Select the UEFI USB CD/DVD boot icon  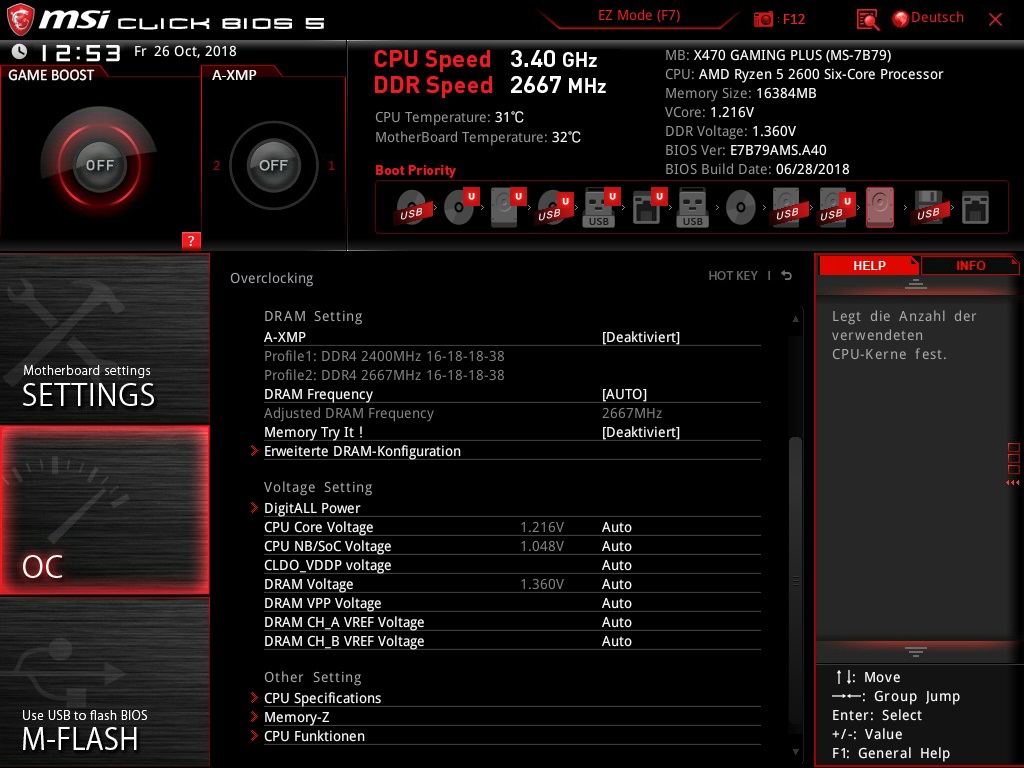click(x=554, y=208)
